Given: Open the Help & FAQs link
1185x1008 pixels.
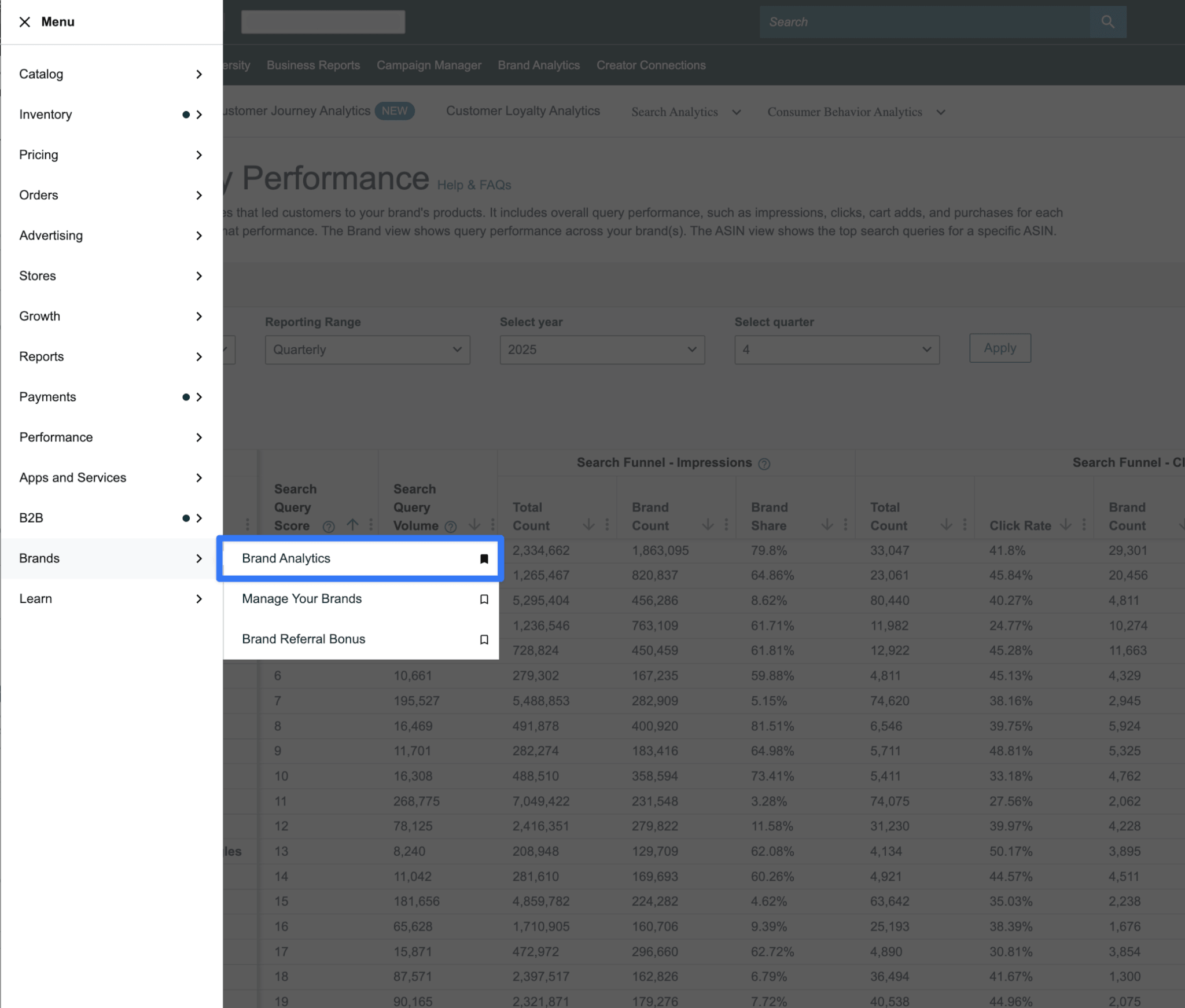Looking at the screenshot, I should pos(474,185).
